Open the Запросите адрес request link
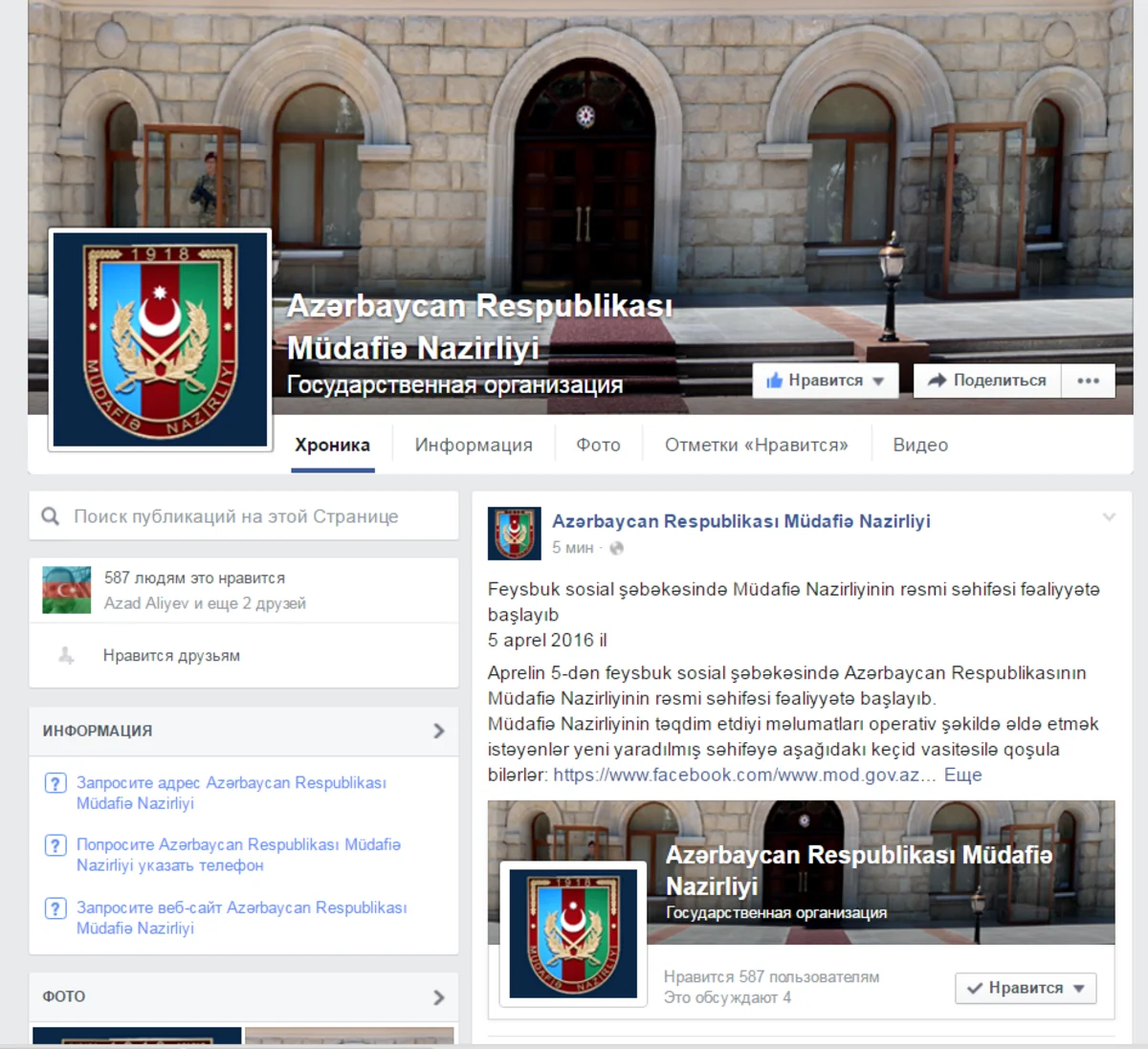 pos(232,793)
